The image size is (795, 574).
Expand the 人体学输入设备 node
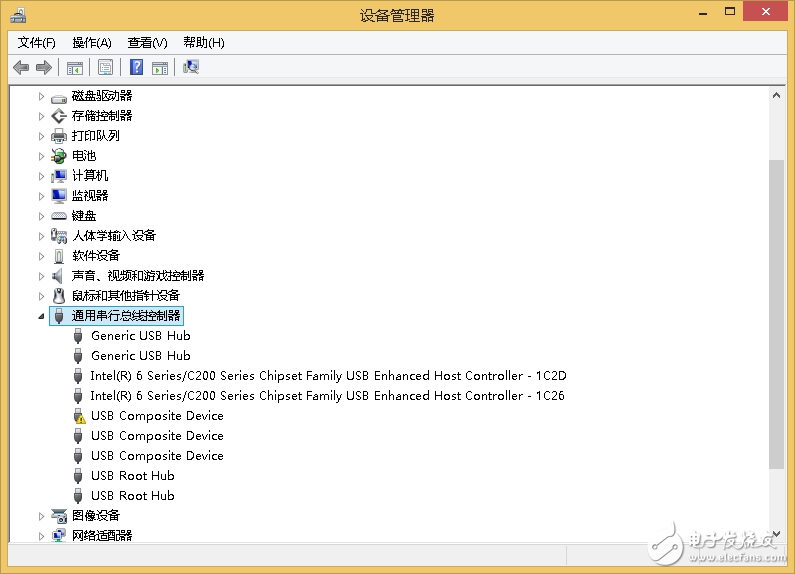tap(41, 236)
